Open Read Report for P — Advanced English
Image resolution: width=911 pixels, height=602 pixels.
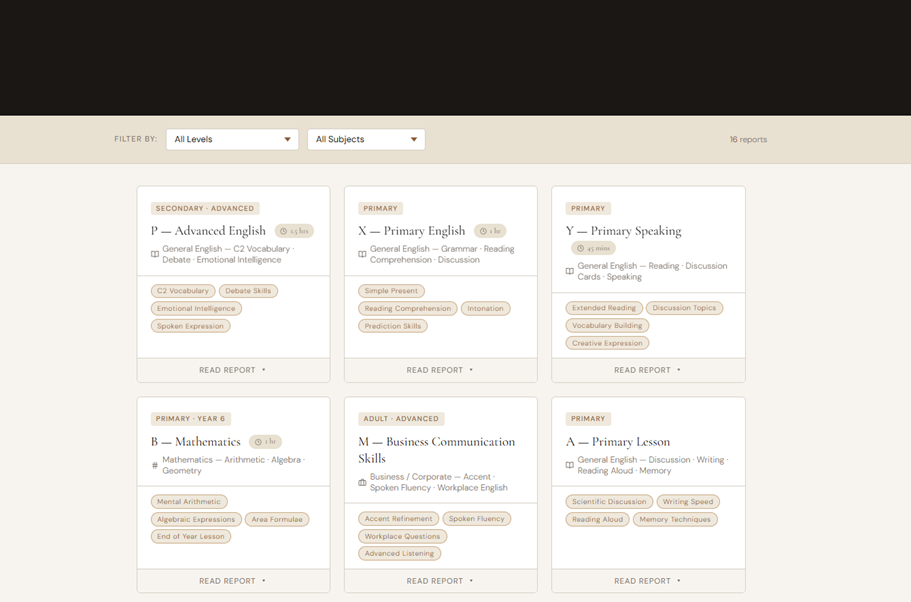233,370
